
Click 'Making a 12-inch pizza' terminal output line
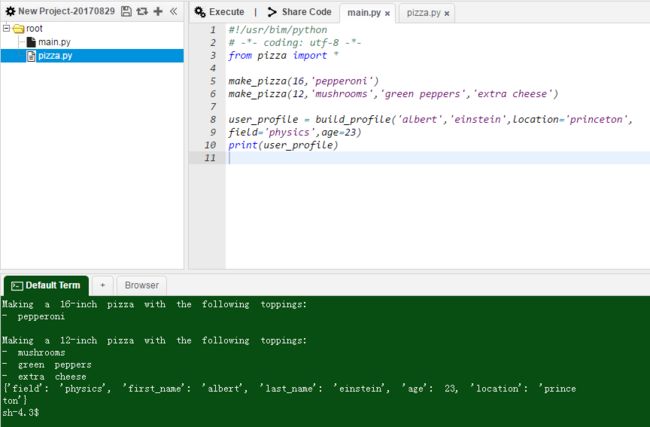[x=154, y=340]
